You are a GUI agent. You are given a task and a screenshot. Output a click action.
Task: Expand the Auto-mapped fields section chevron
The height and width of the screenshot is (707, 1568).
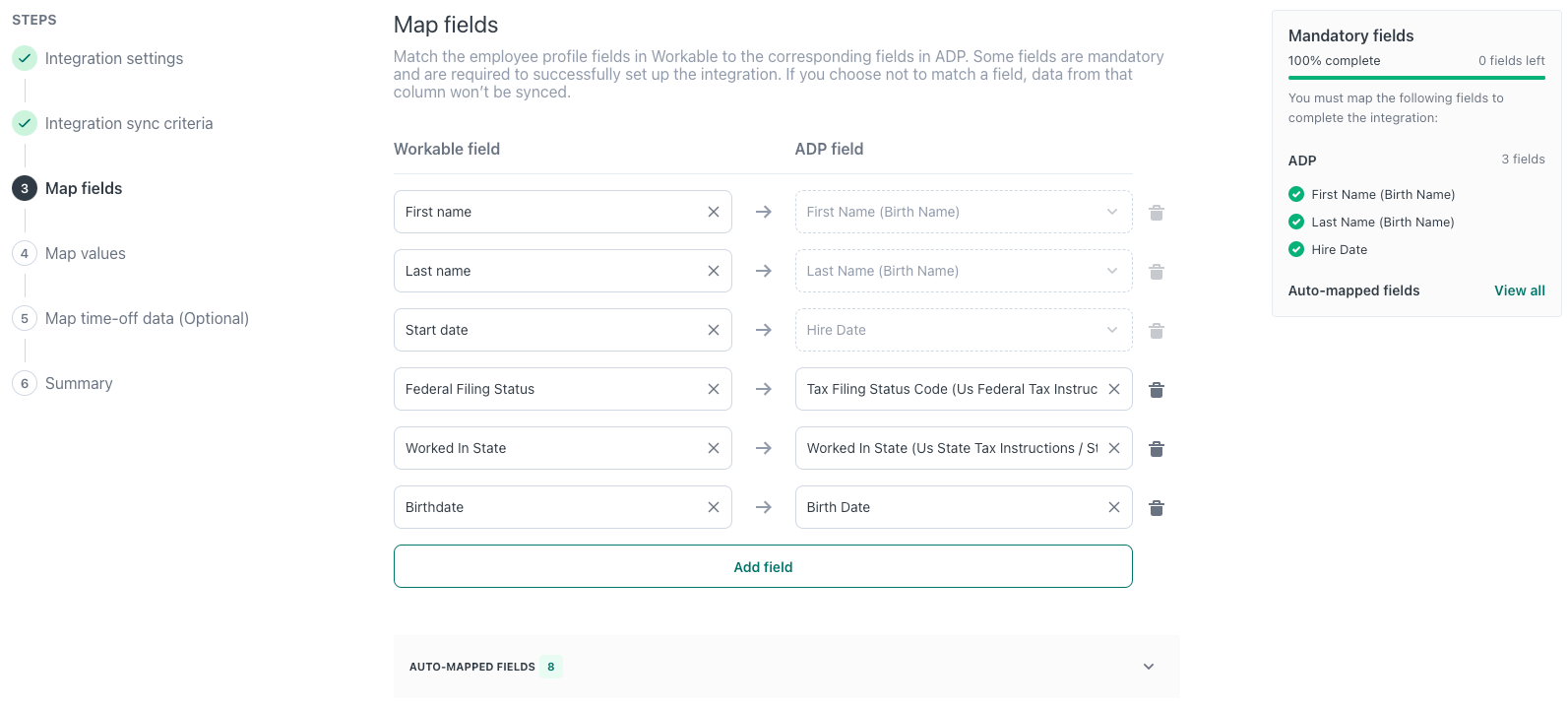(x=1149, y=667)
